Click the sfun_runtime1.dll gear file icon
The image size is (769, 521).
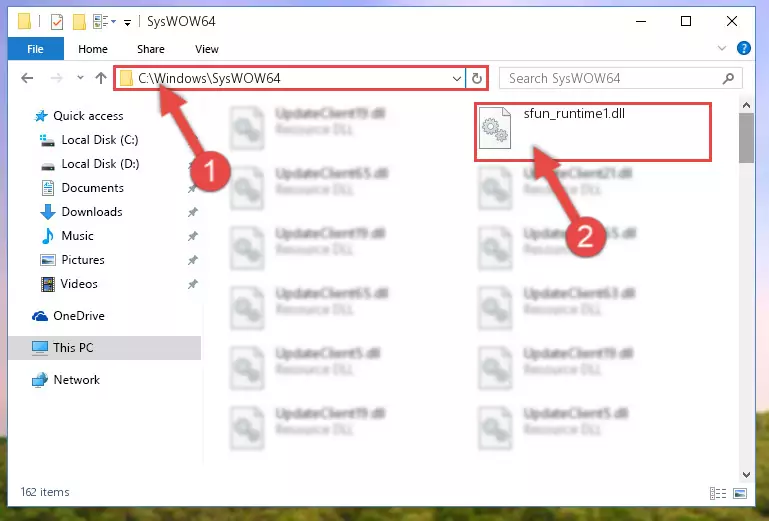[495, 128]
